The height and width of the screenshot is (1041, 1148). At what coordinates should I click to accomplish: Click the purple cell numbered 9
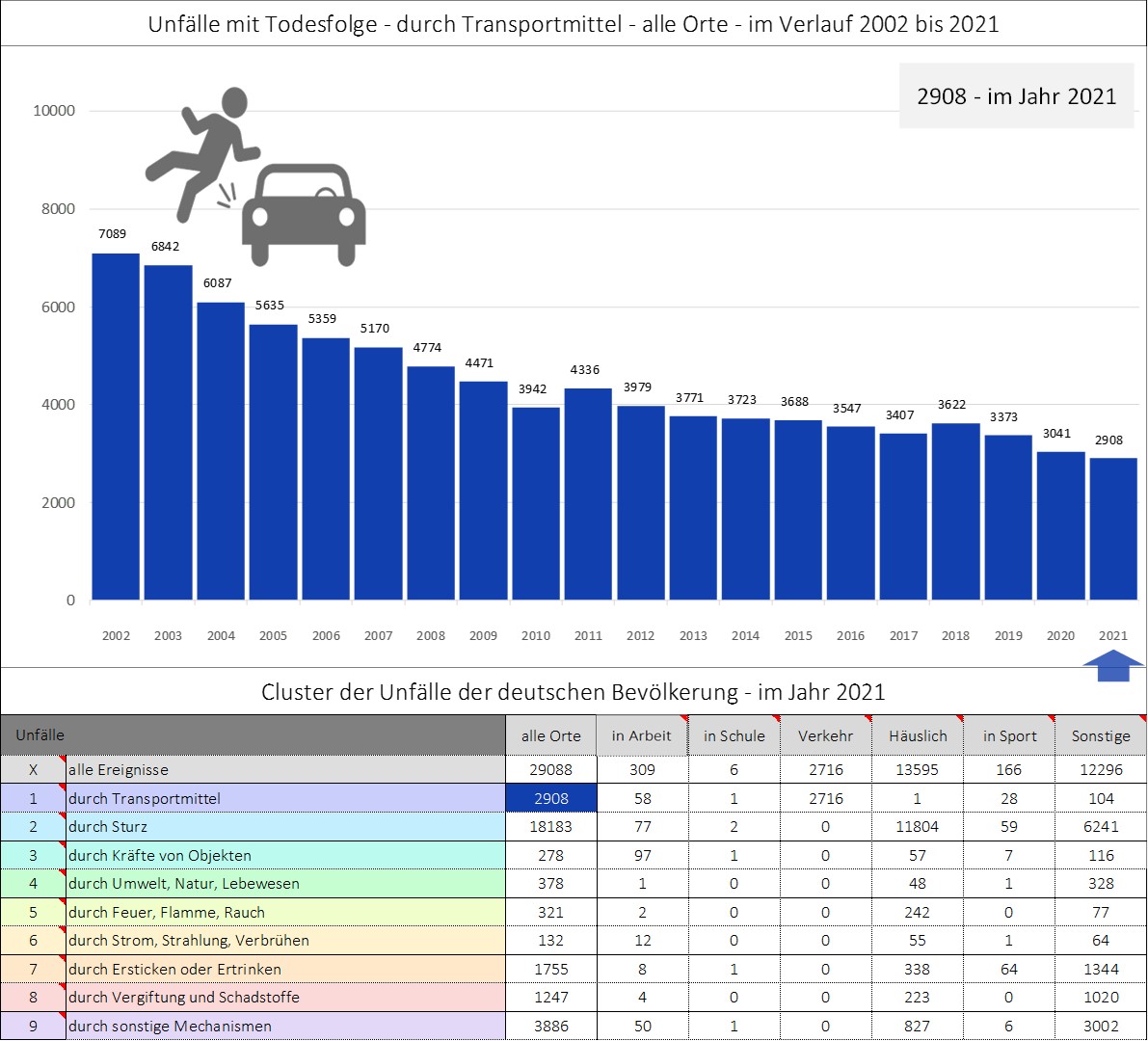33,1026
